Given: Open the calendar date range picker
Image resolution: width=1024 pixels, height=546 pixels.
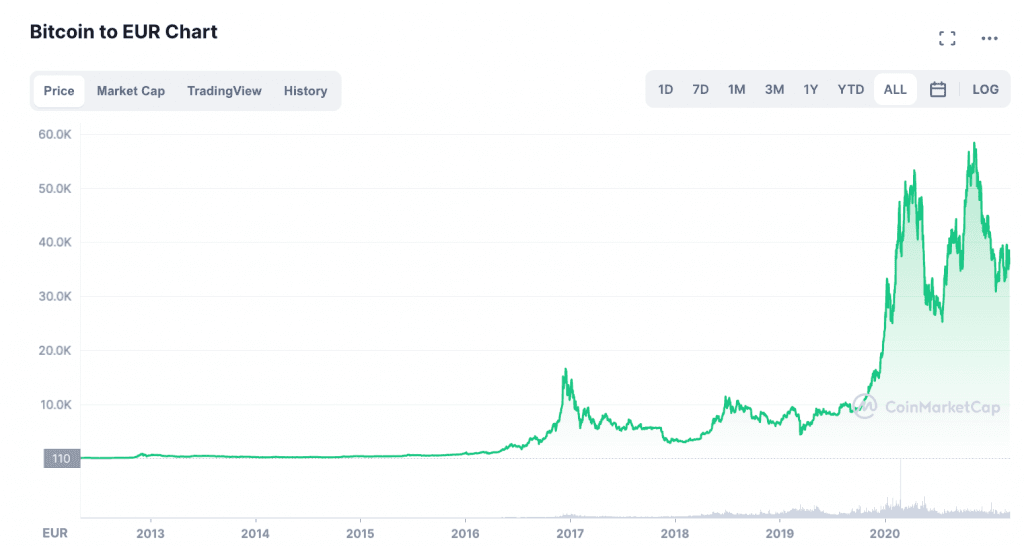Looking at the screenshot, I should (x=938, y=89).
